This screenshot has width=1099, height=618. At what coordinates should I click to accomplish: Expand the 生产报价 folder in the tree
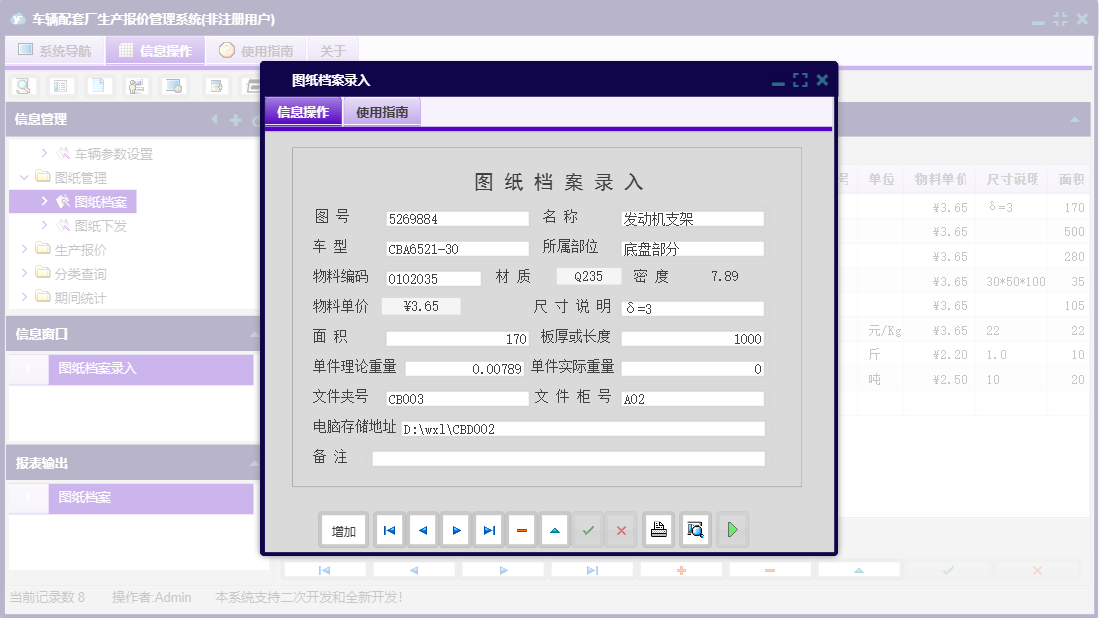point(24,250)
